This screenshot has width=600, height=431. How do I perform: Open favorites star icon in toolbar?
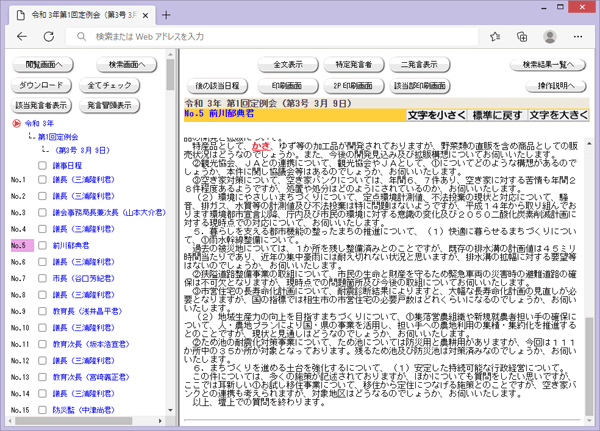point(495,37)
